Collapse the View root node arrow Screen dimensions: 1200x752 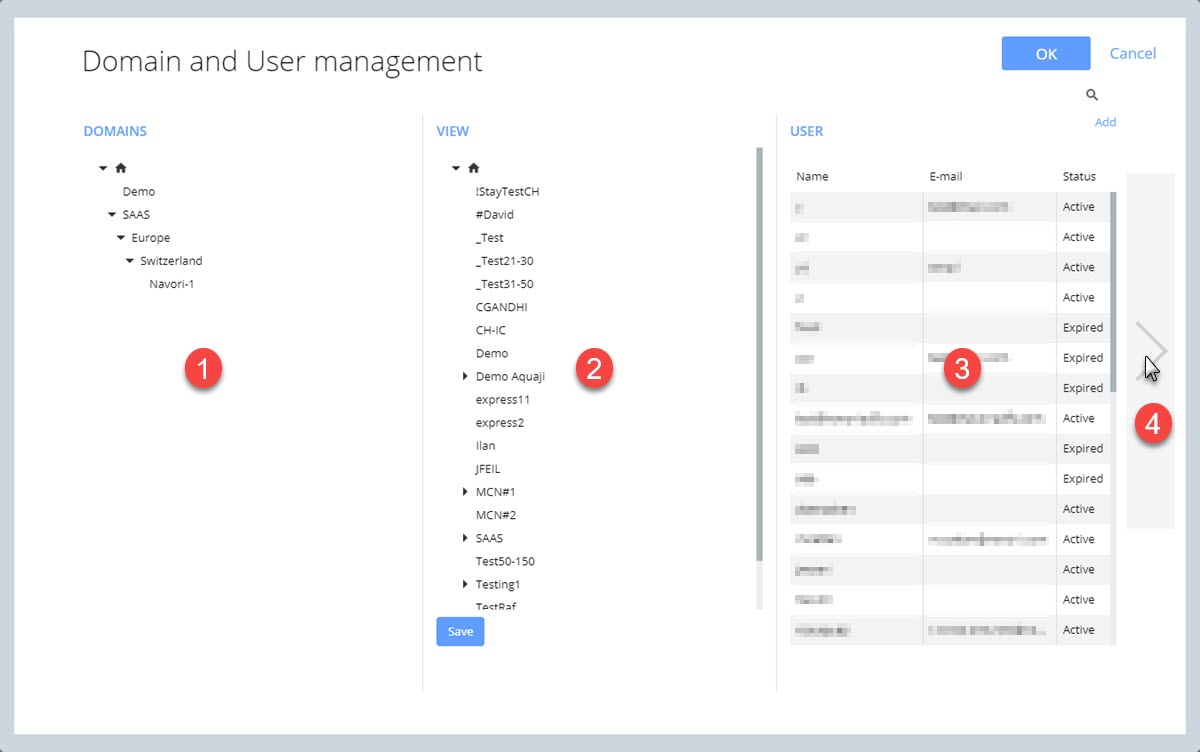(x=456, y=168)
